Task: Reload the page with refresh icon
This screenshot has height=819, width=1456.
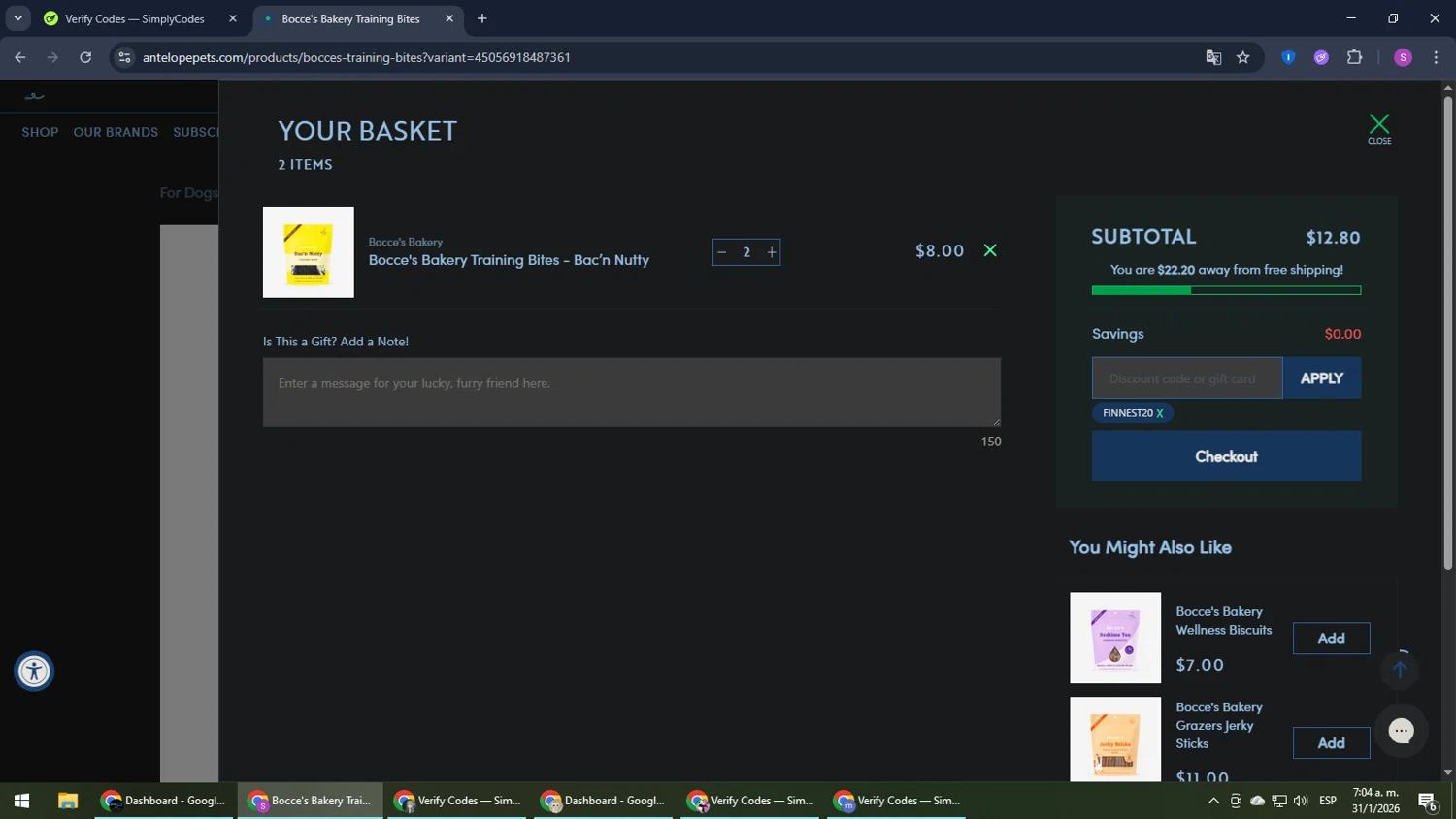Action: coord(85,57)
